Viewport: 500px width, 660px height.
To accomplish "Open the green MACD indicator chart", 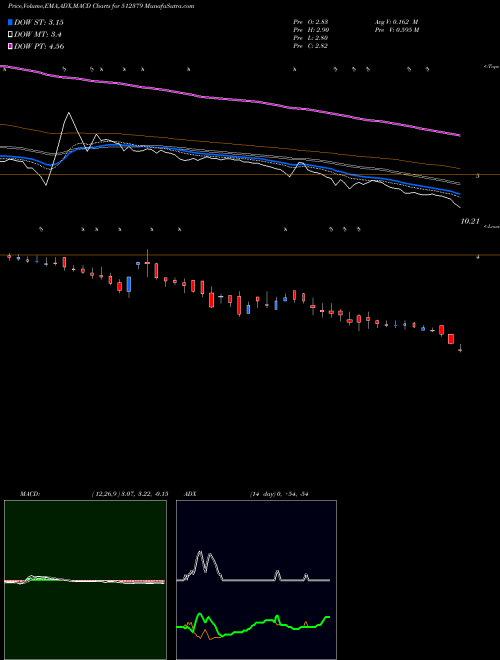I will click(85, 580).
